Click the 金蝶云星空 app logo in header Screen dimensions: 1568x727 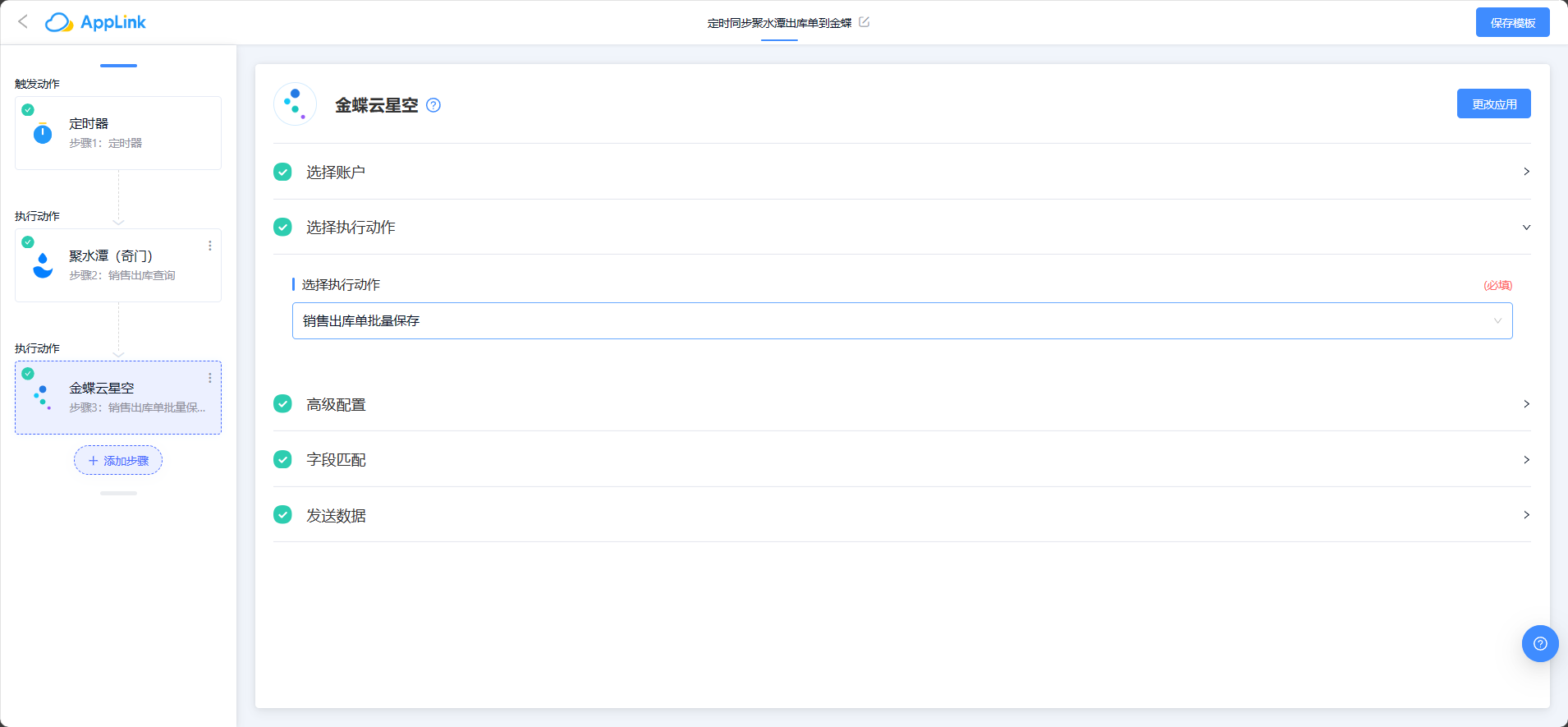click(x=295, y=104)
